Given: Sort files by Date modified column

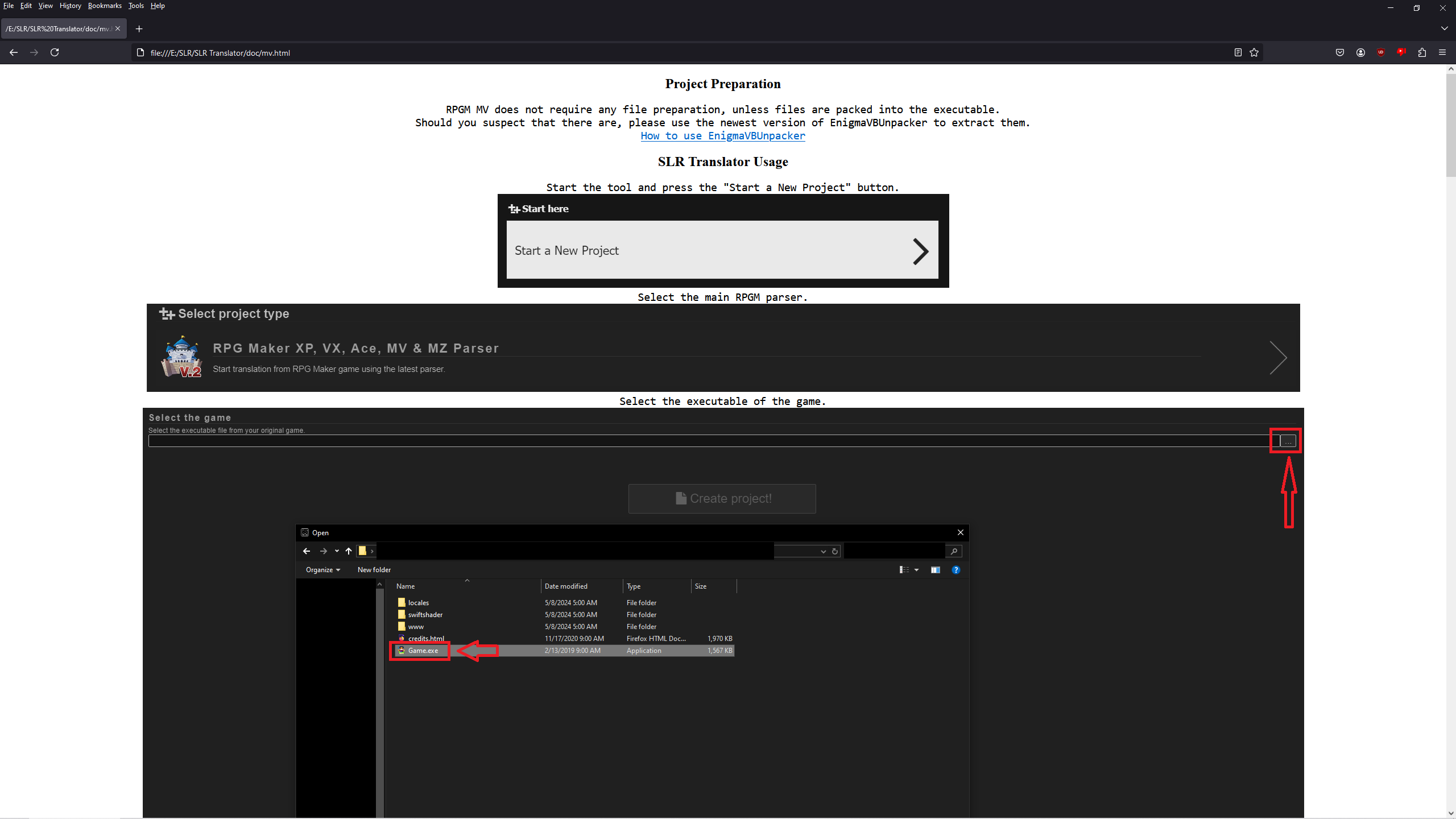Looking at the screenshot, I should coord(582,586).
